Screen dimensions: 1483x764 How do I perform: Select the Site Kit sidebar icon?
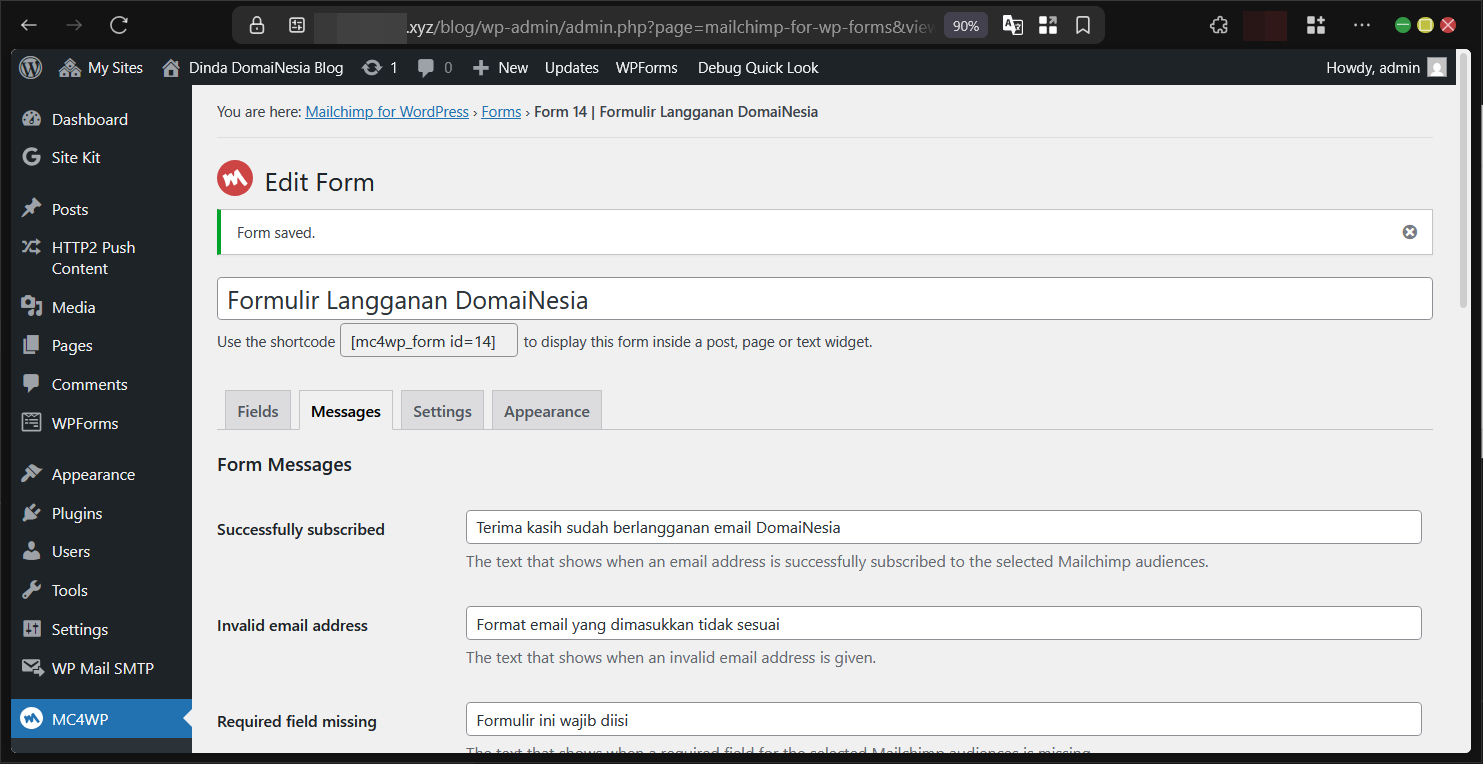click(30, 157)
